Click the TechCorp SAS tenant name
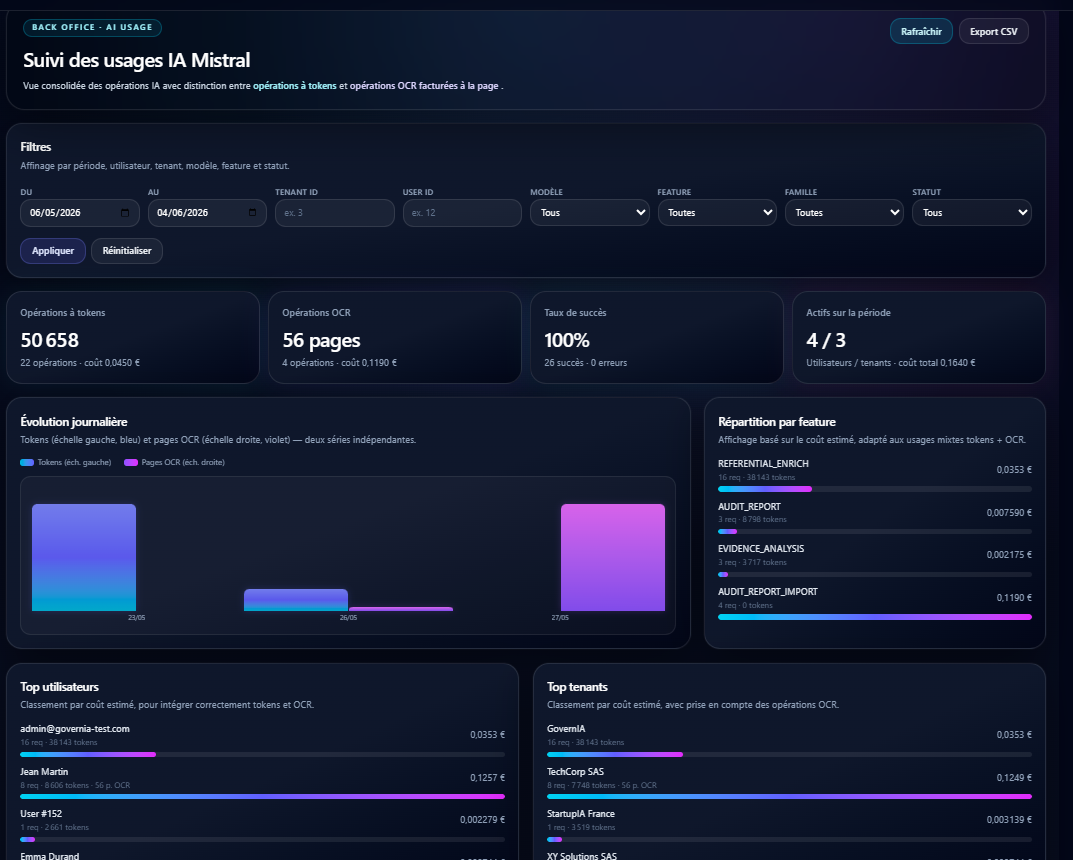Viewport: 1073px width, 860px height. point(576,772)
